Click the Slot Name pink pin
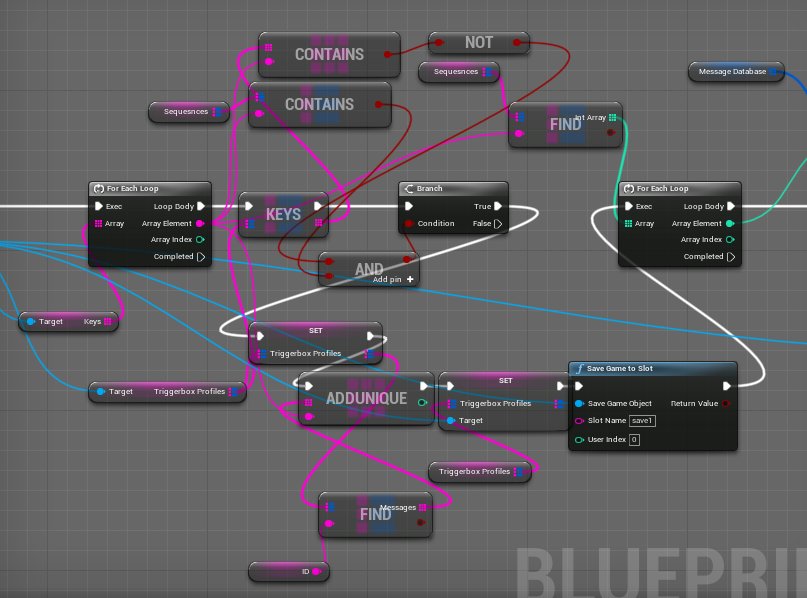The width and height of the screenshot is (807, 598). click(x=579, y=420)
